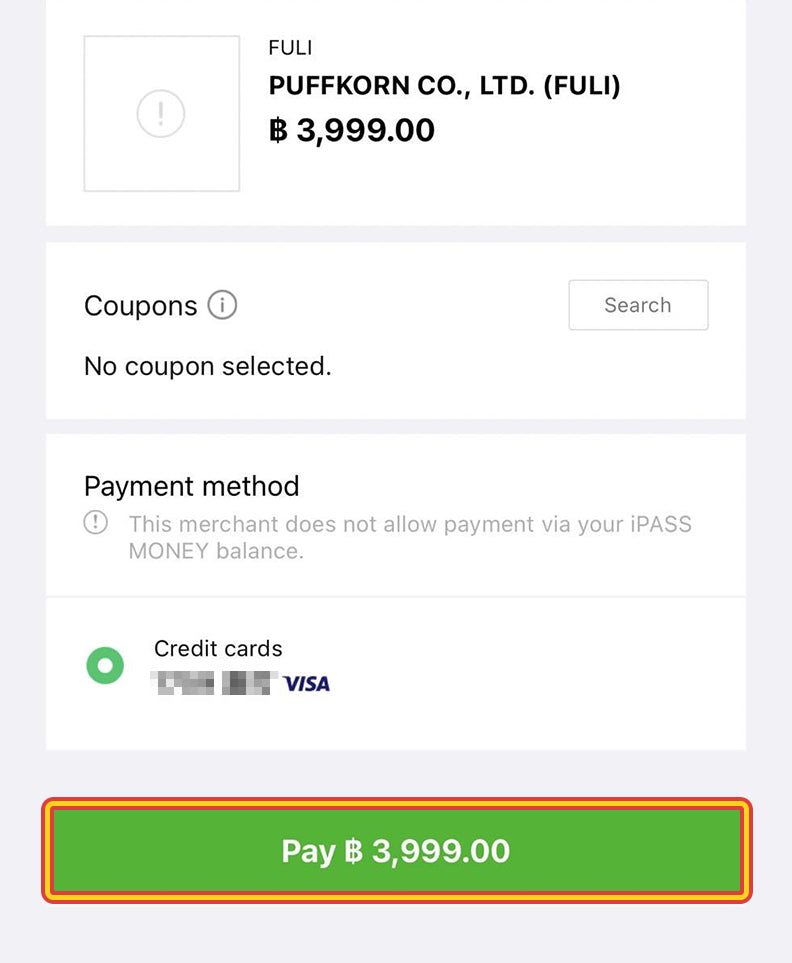
Task: Choose the Credit cards label
Action: (x=218, y=649)
